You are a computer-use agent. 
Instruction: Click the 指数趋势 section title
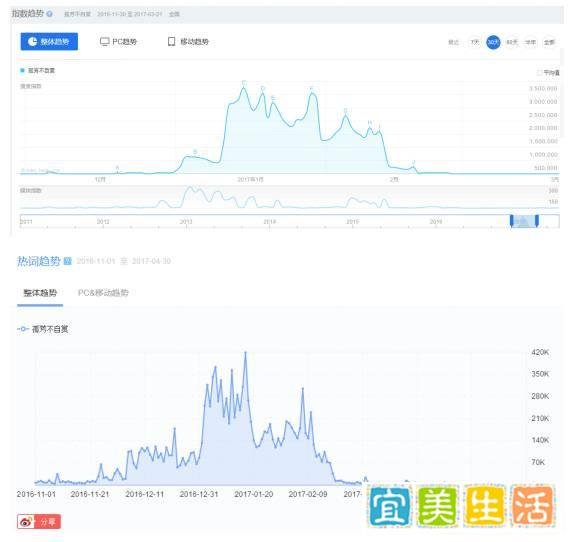[x=28, y=13]
